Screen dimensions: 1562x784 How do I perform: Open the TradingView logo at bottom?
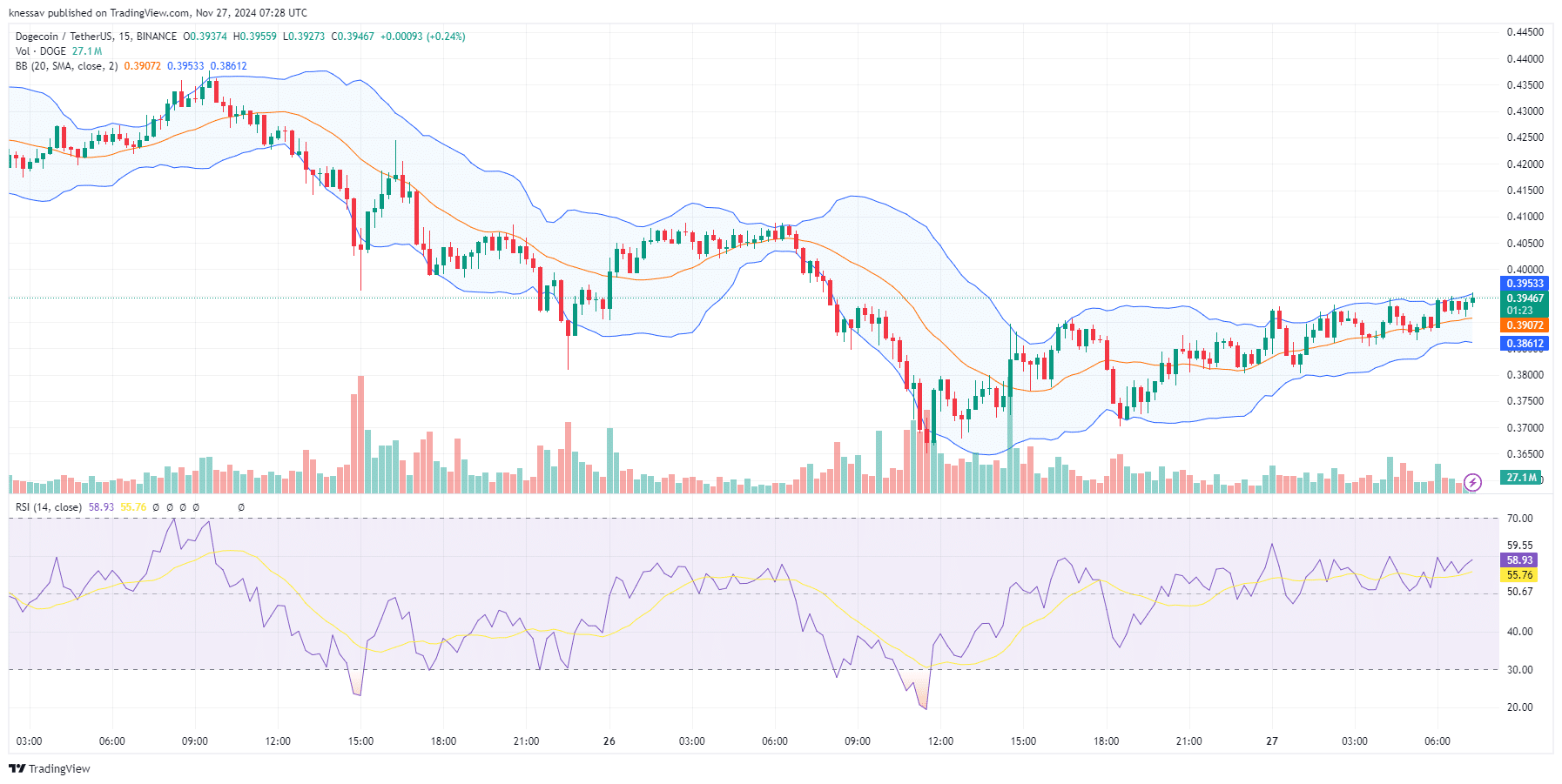(50, 768)
